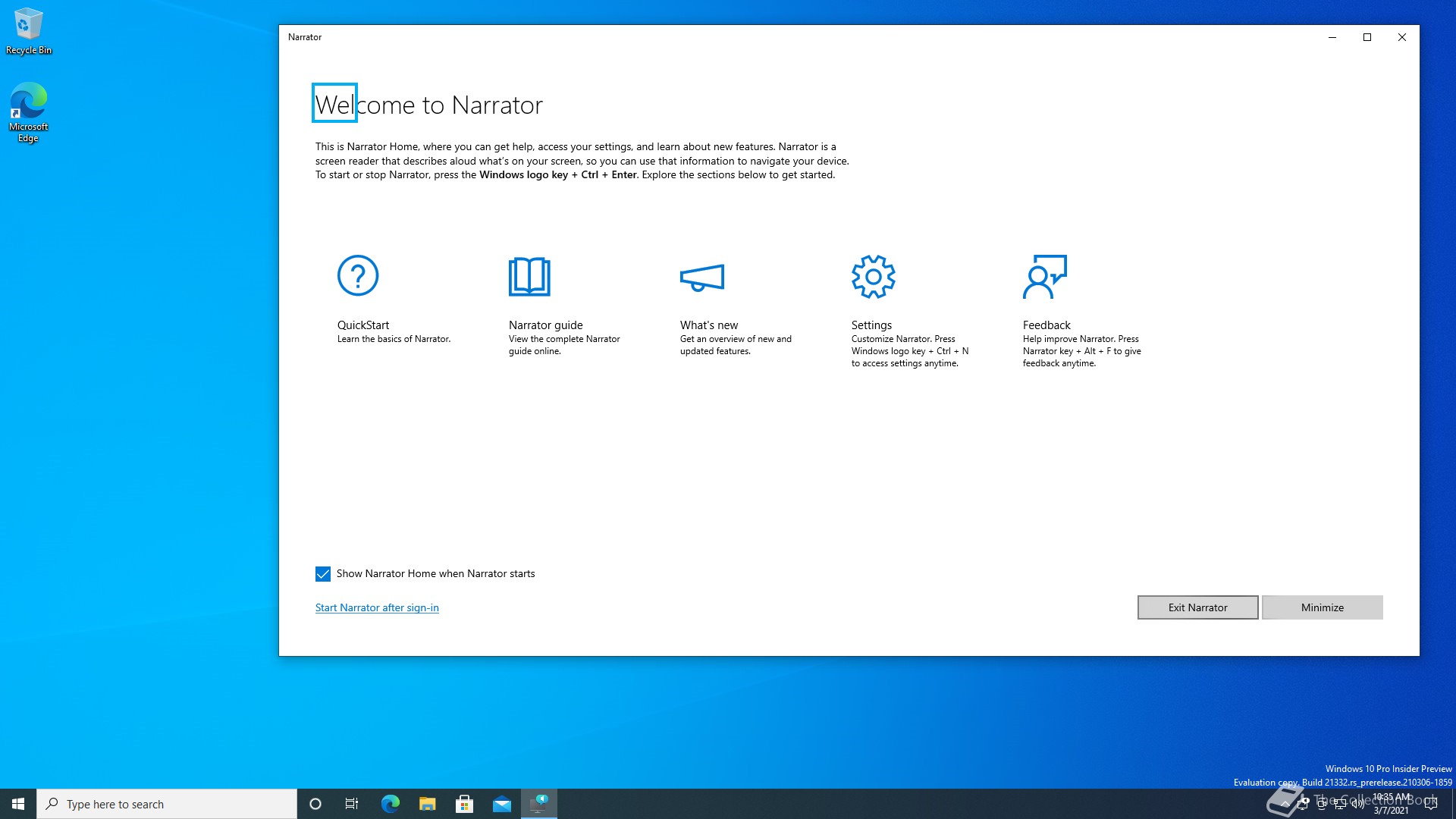This screenshot has height=819, width=1456.
Task: Open File Explorer from the taskbar
Action: (427, 804)
